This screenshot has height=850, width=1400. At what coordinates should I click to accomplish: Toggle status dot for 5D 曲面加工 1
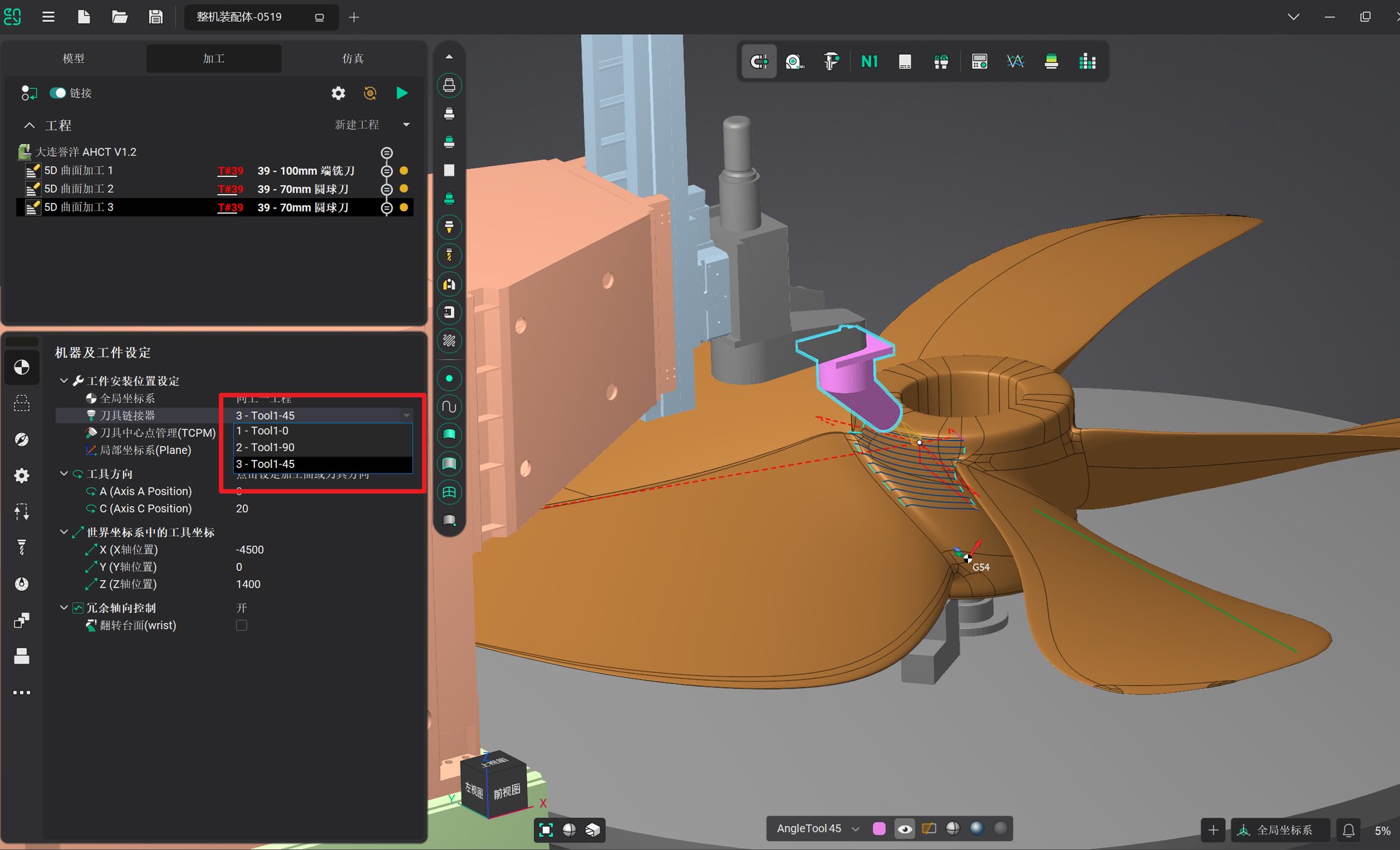tap(404, 171)
